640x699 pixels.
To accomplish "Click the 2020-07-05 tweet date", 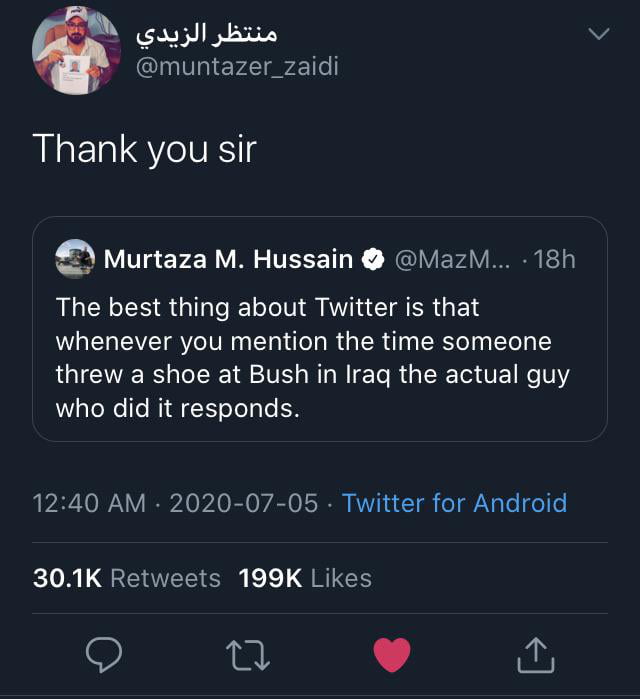I will (244, 502).
